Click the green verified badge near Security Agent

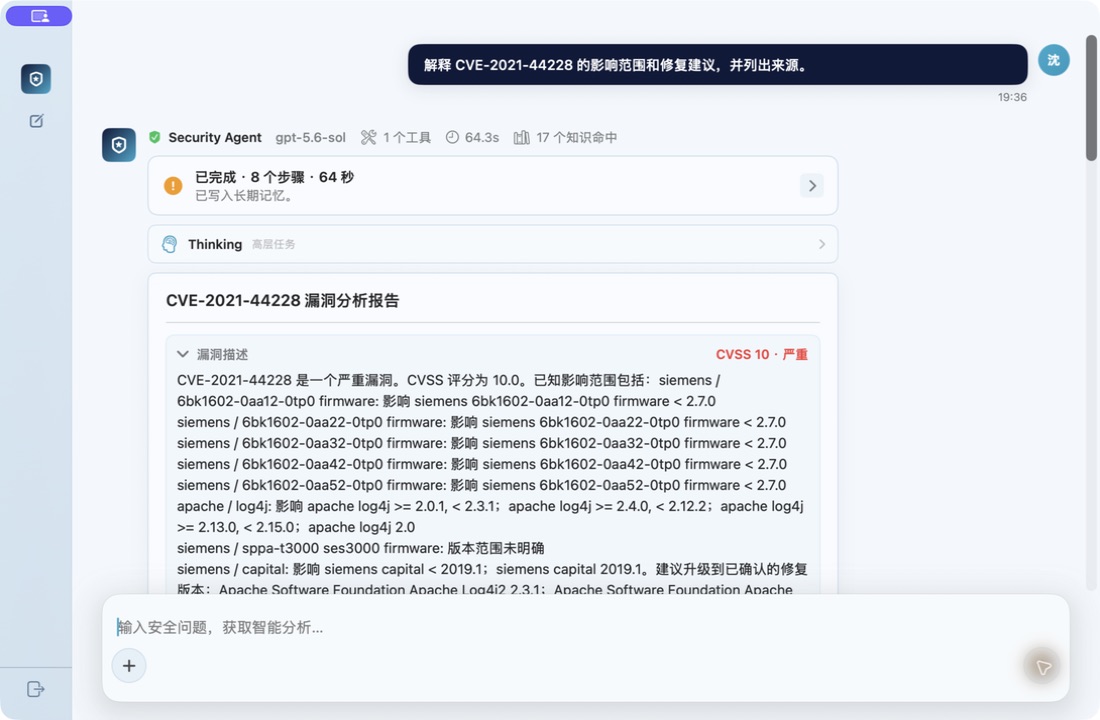[x=155, y=137]
